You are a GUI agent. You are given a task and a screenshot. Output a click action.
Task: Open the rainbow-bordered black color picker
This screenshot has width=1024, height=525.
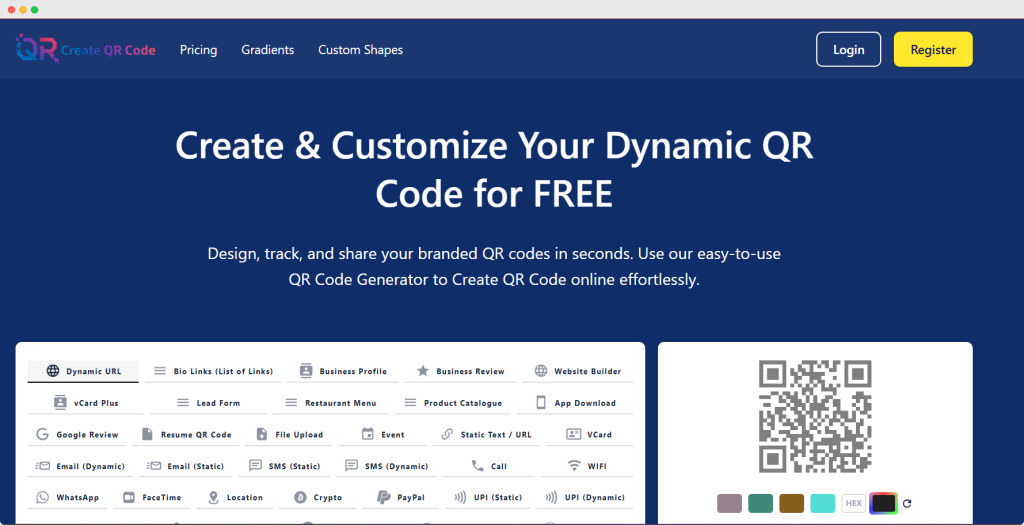pyautogui.click(x=884, y=503)
